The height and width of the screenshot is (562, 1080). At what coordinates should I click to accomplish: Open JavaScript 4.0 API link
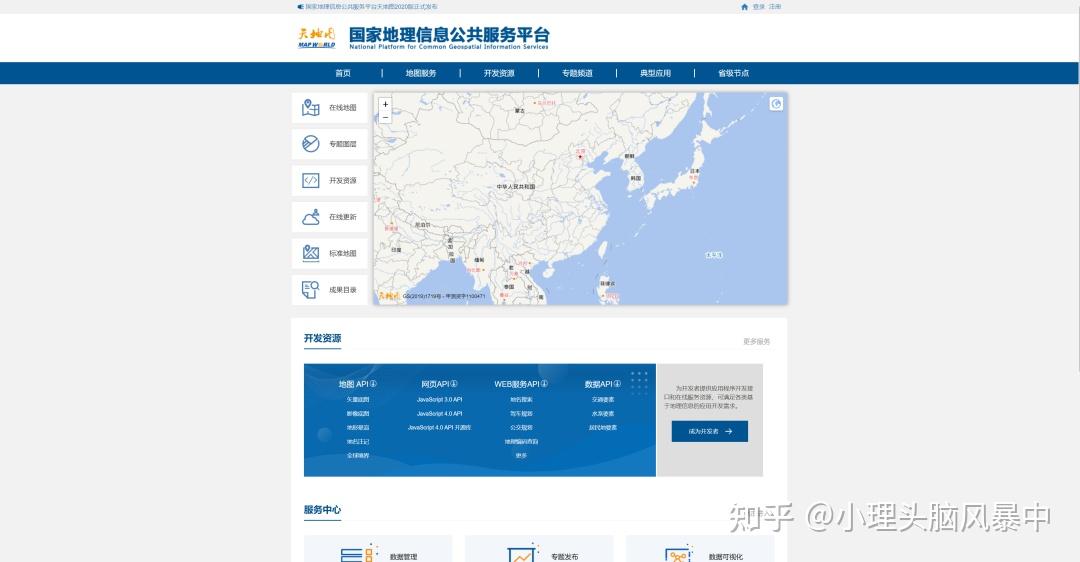click(439, 414)
